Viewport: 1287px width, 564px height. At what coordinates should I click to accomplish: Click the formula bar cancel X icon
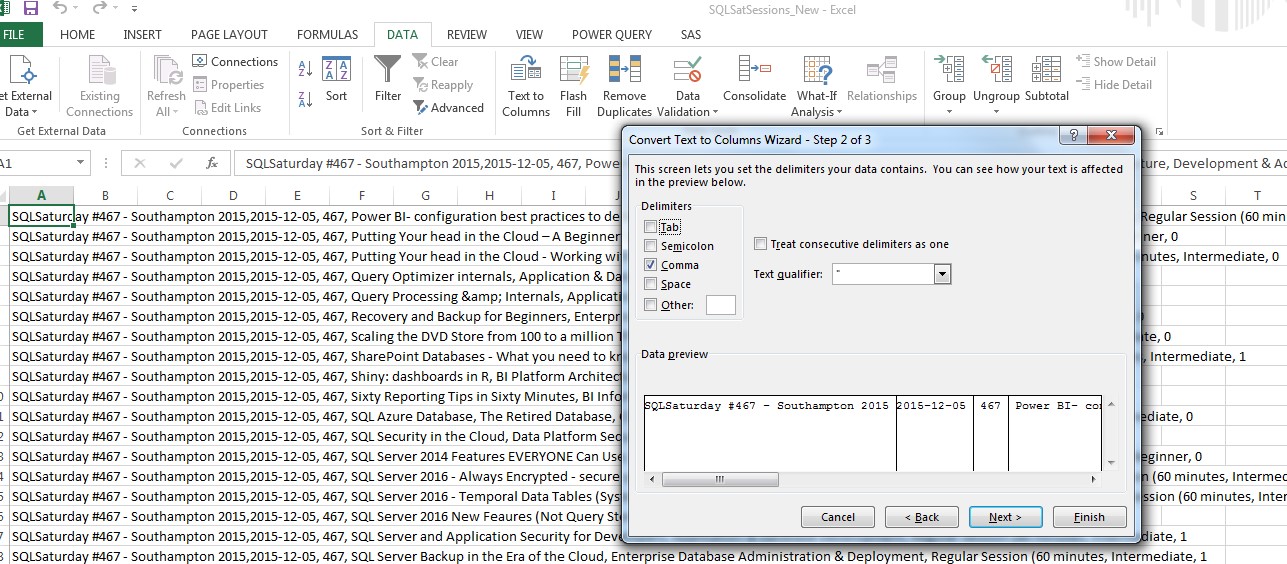(x=139, y=163)
